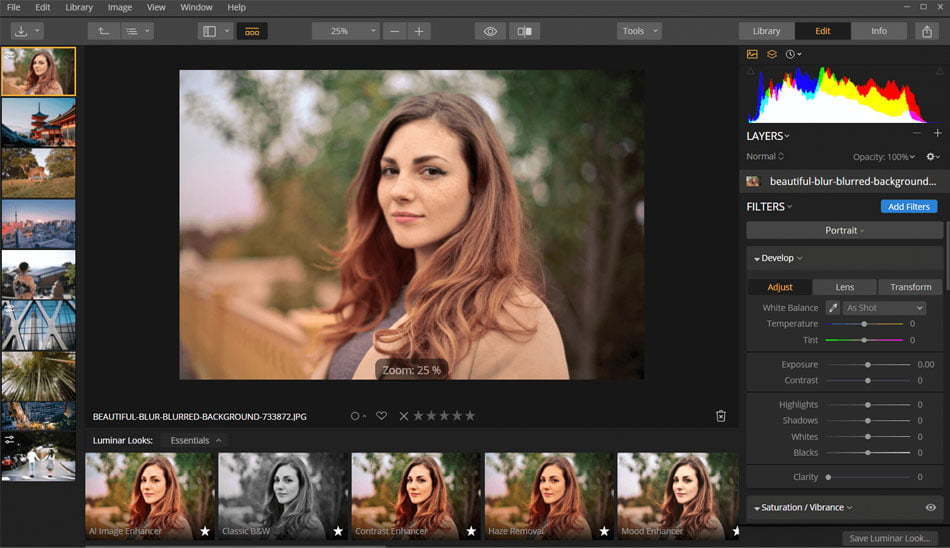Select the beautiful-blur-blurred-background layer
The width and height of the screenshot is (950, 548).
[x=844, y=181]
